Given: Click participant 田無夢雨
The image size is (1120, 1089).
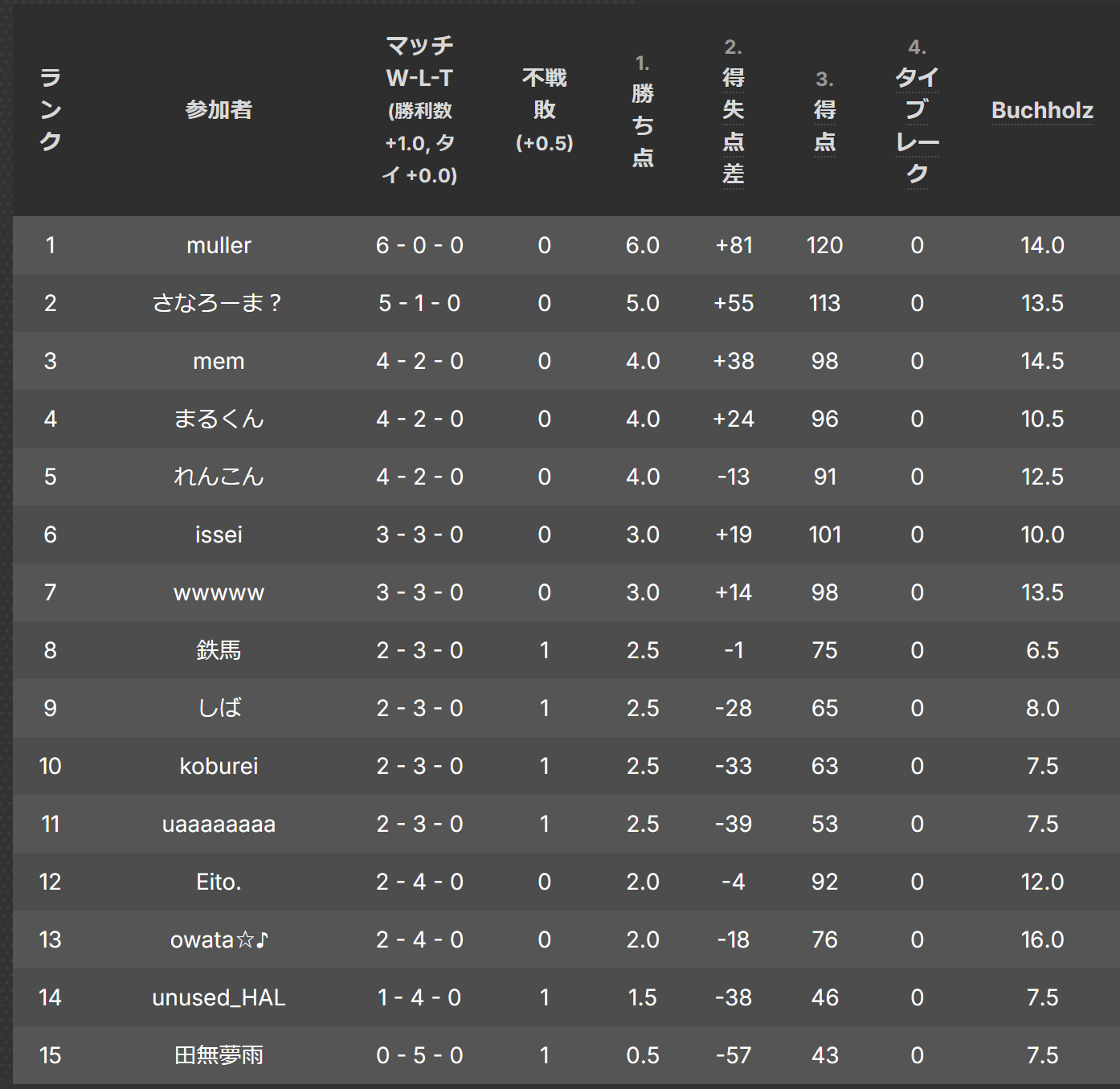Looking at the screenshot, I should [219, 1055].
